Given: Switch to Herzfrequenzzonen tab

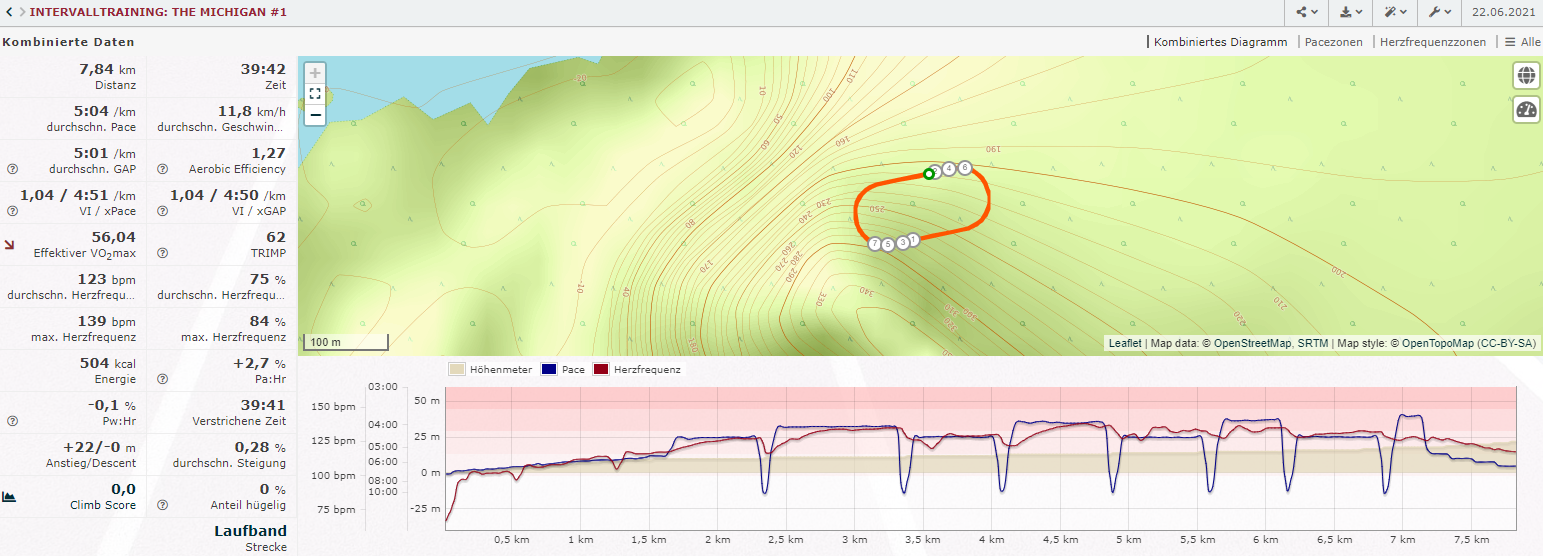Looking at the screenshot, I should pos(1432,42).
